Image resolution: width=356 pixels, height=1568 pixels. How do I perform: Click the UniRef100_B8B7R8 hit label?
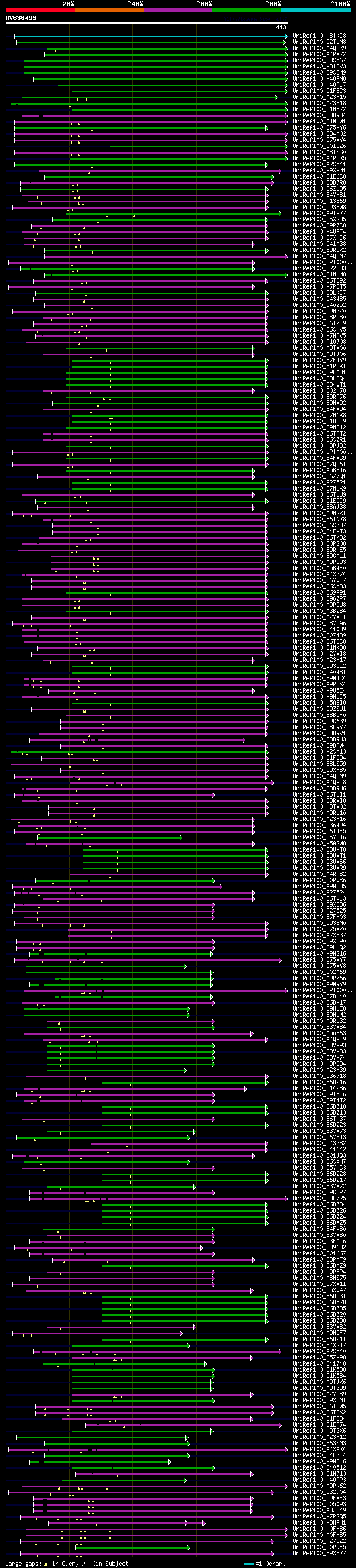(x=319, y=182)
